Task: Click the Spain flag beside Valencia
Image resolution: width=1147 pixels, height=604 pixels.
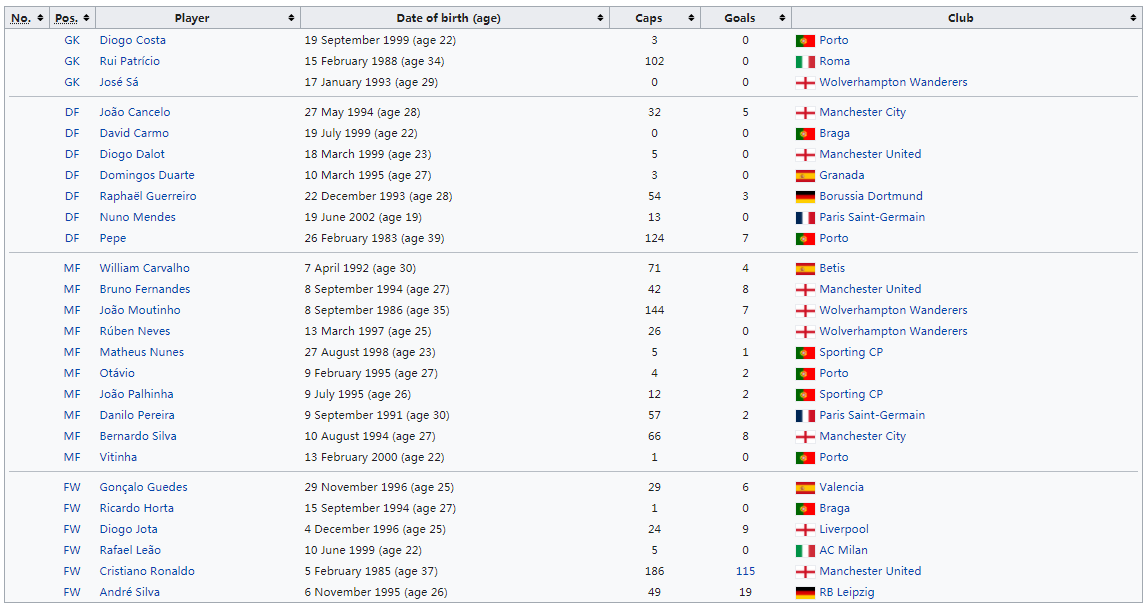Action: [805, 488]
